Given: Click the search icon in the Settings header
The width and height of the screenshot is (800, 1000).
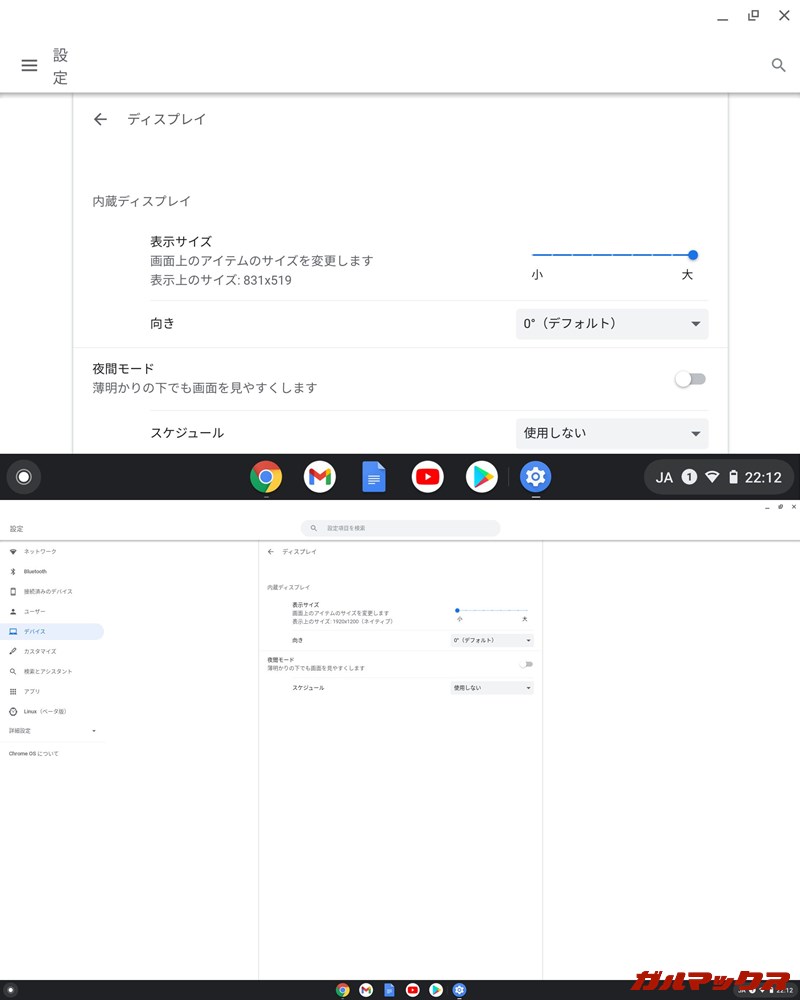Looking at the screenshot, I should [x=778, y=65].
